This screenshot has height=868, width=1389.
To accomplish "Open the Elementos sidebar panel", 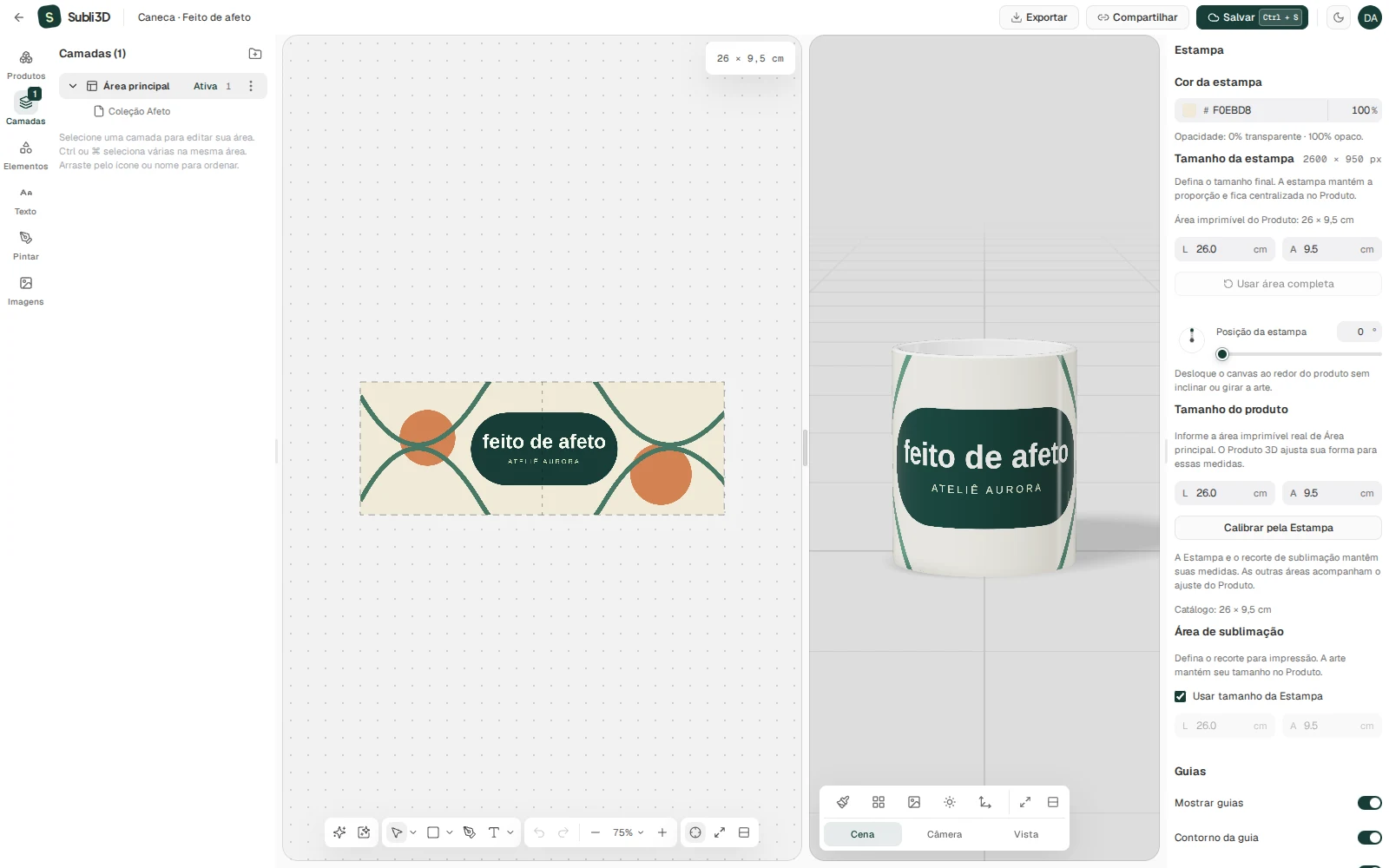I will 26,155.
